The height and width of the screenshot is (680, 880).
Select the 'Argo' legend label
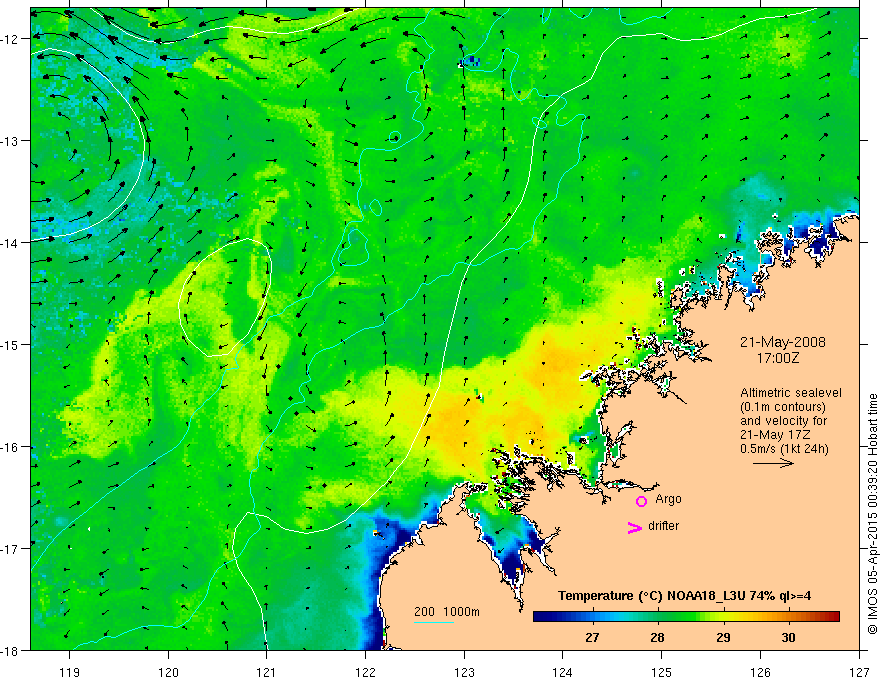click(x=668, y=499)
